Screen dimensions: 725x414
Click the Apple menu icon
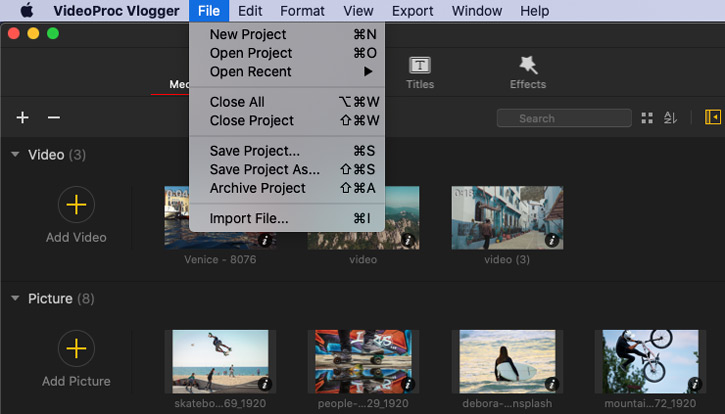(26, 11)
